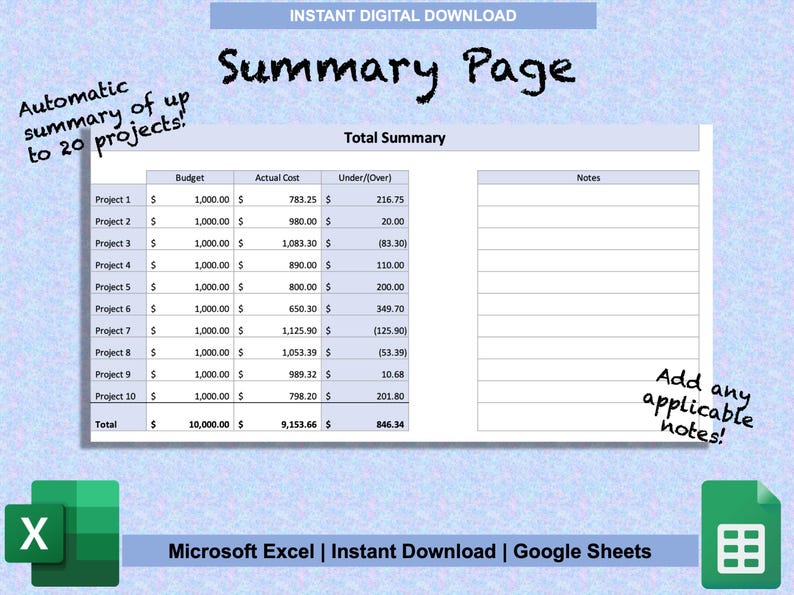Viewport: 794px width, 595px height.
Task: Click the Notes column header
Action: (x=588, y=177)
